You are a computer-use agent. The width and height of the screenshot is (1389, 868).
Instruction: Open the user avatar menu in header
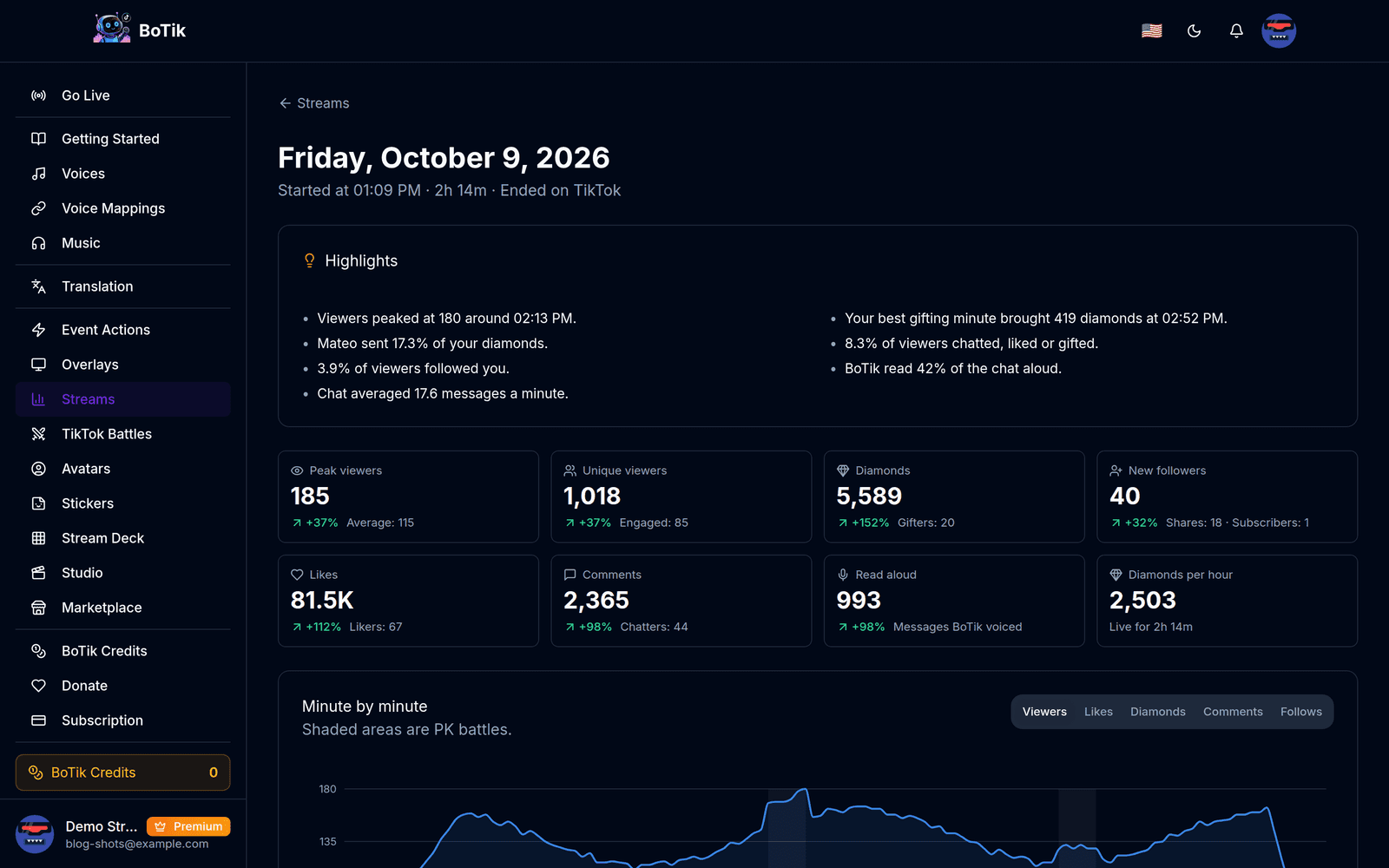[x=1279, y=31]
